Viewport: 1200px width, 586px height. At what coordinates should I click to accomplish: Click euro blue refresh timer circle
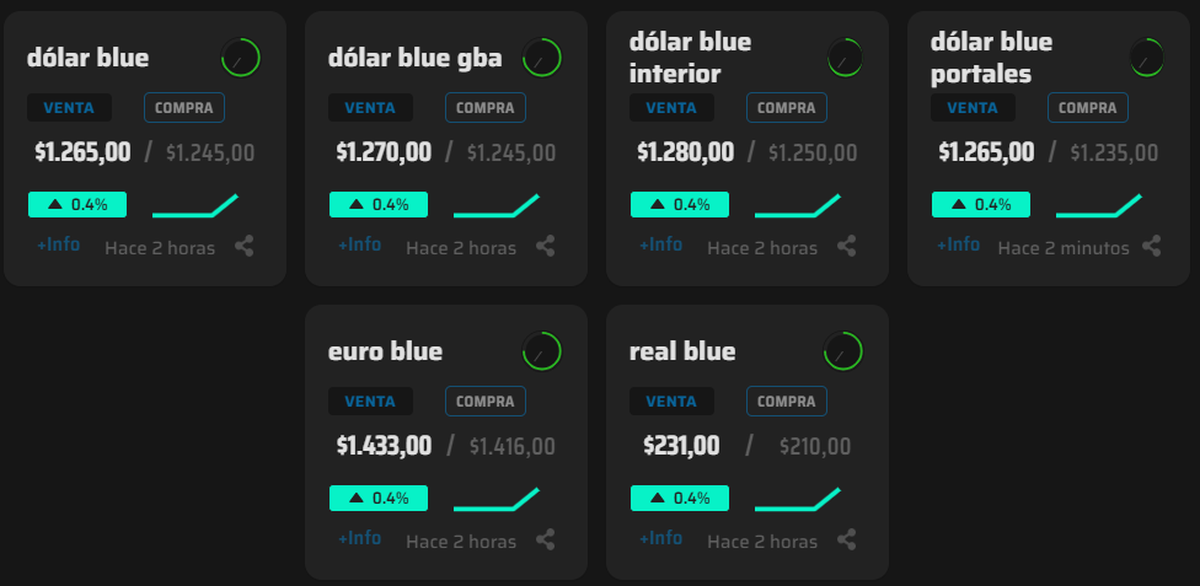point(541,351)
